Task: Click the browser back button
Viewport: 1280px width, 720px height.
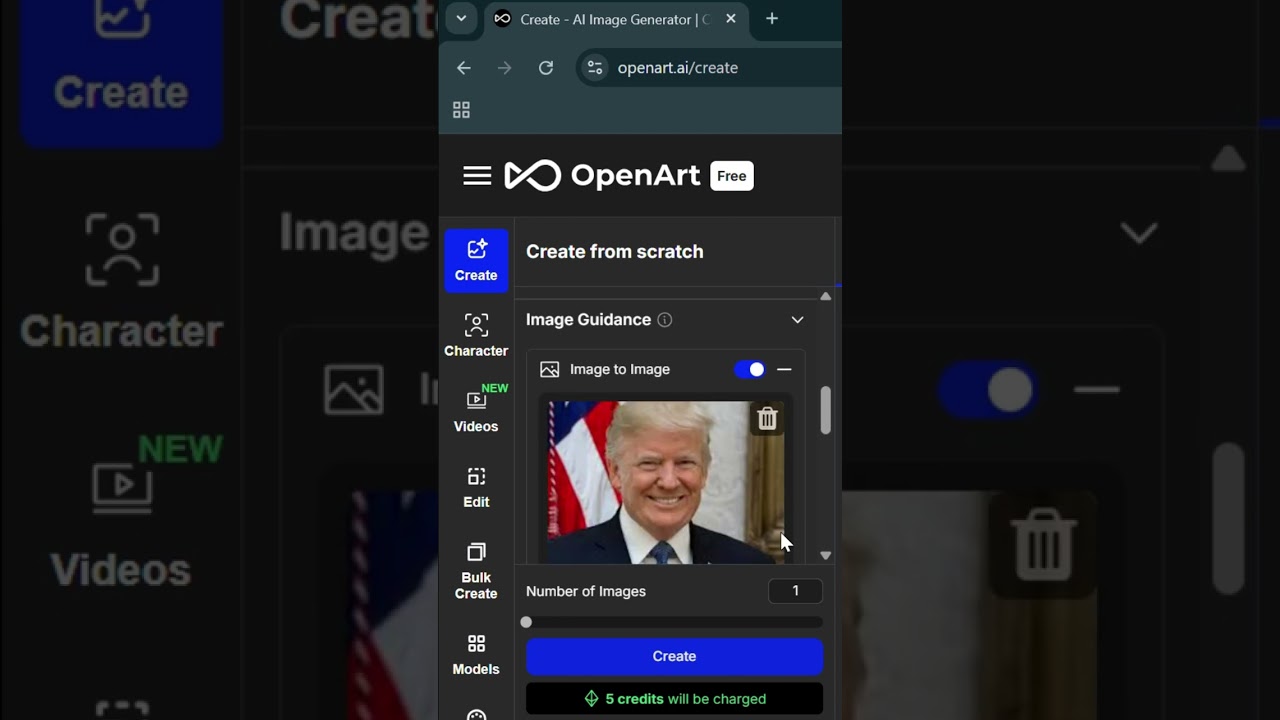Action: pos(463,68)
